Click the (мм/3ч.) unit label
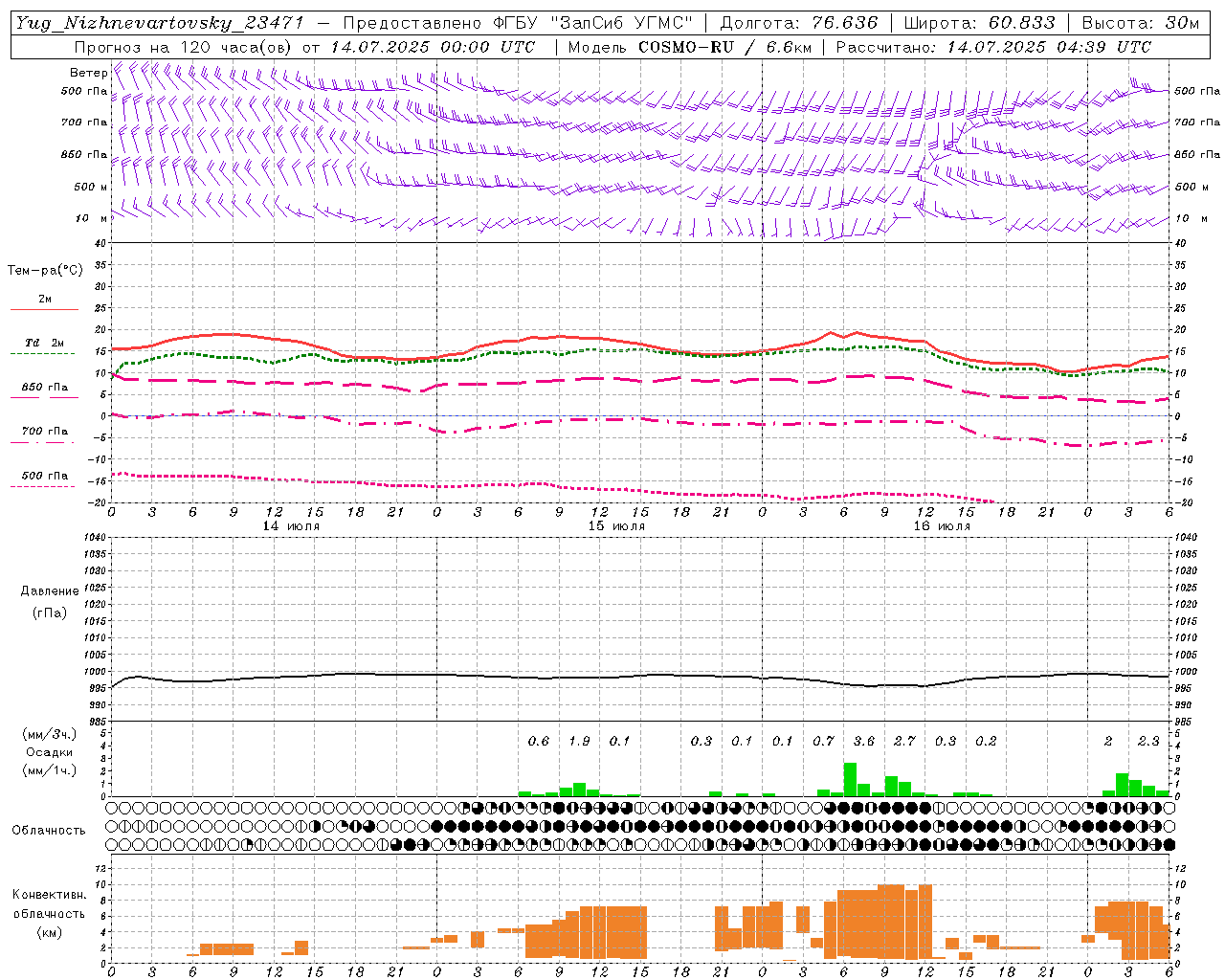 [49, 734]
